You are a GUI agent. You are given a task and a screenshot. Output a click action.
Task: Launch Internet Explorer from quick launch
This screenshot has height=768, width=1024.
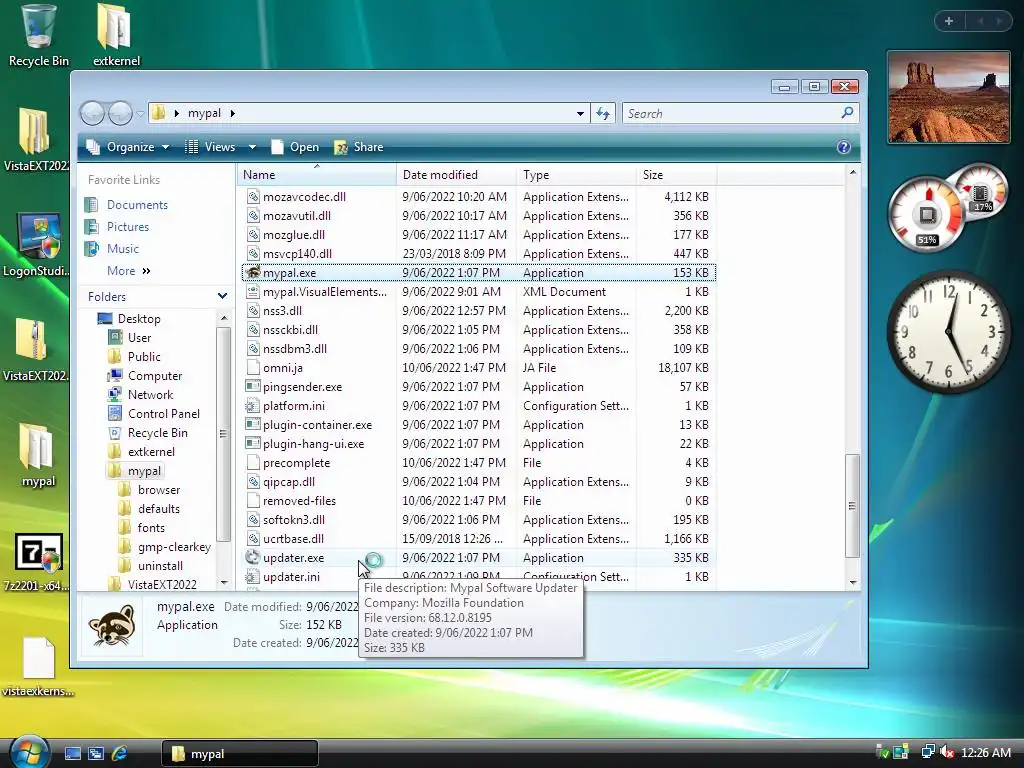point(119,754)
